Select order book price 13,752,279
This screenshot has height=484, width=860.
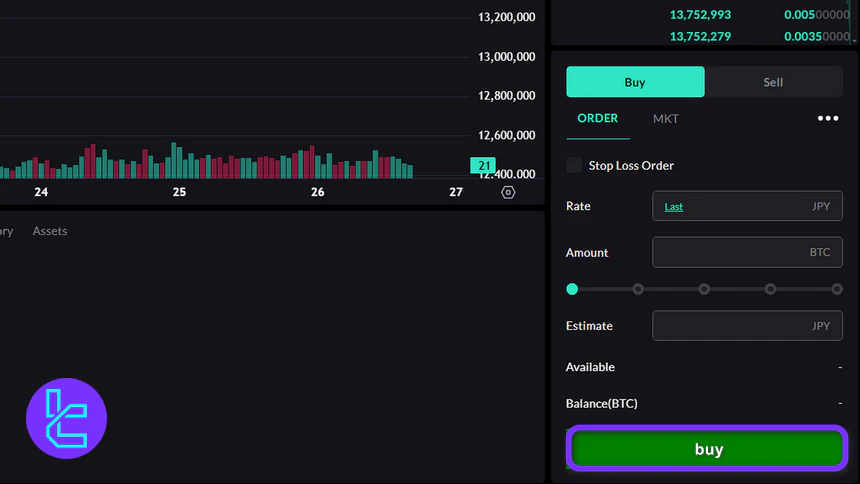point(700,36)
